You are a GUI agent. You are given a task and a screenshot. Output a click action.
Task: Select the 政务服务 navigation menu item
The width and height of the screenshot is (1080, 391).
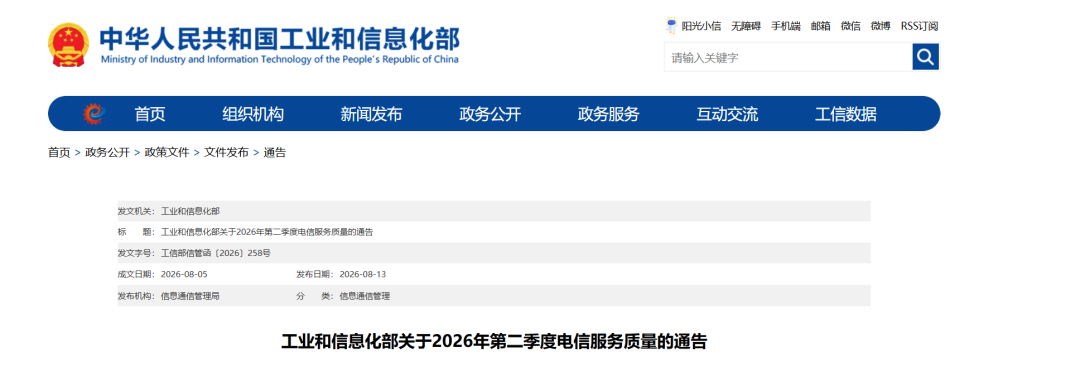(609, 114)
